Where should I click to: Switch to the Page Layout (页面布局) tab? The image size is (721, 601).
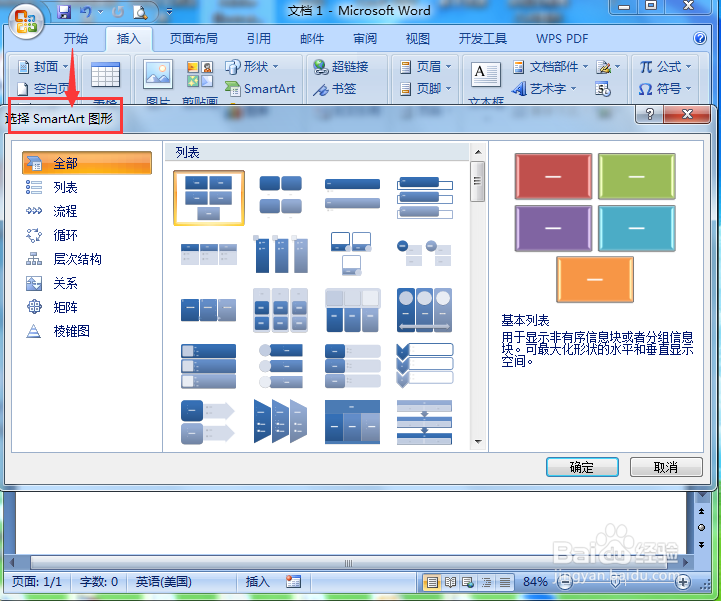[194, 39]
